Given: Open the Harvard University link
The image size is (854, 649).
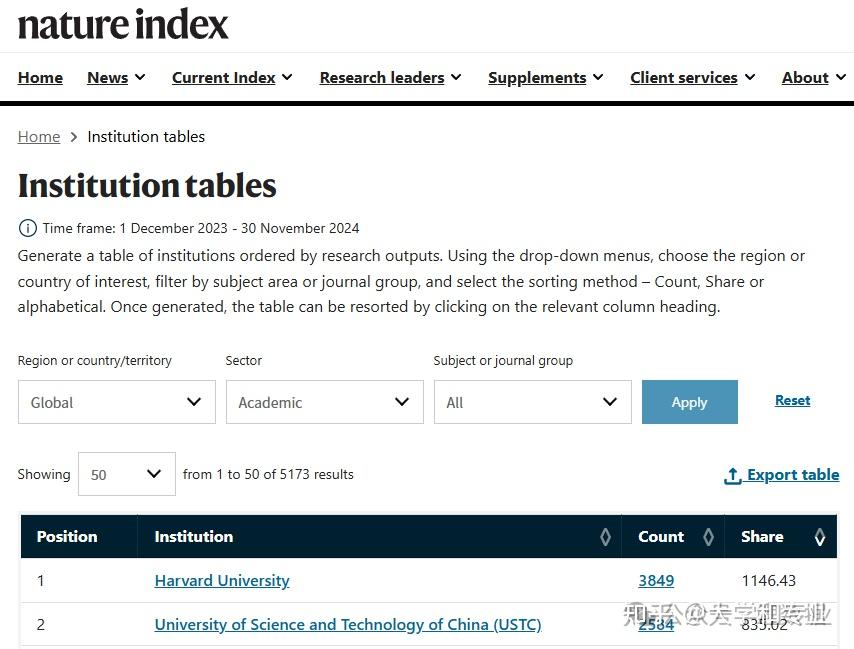Looking at the screenshot, I should coord(221,580).
